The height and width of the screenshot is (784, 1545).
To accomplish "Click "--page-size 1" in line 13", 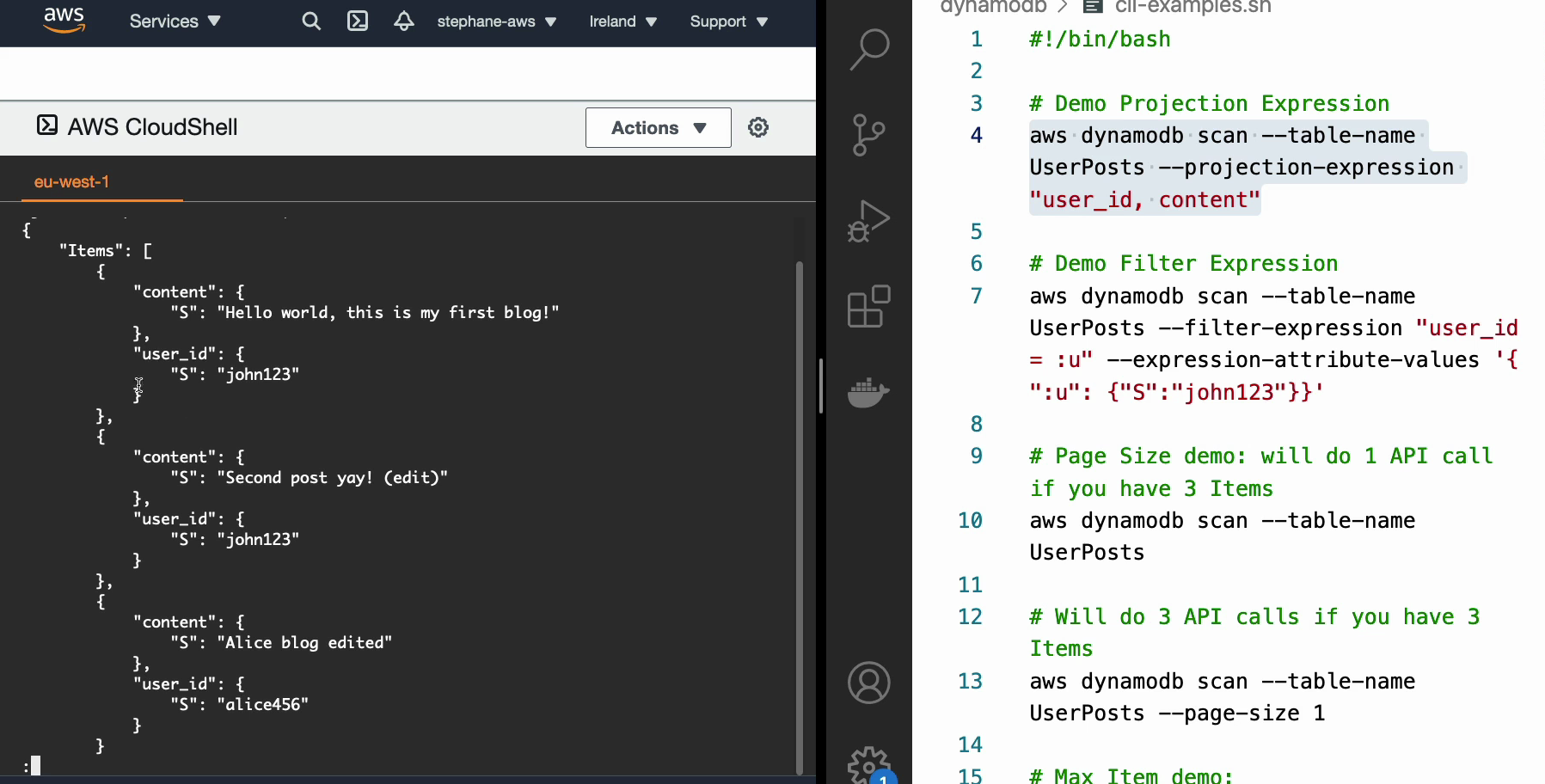I will 1242,713.
